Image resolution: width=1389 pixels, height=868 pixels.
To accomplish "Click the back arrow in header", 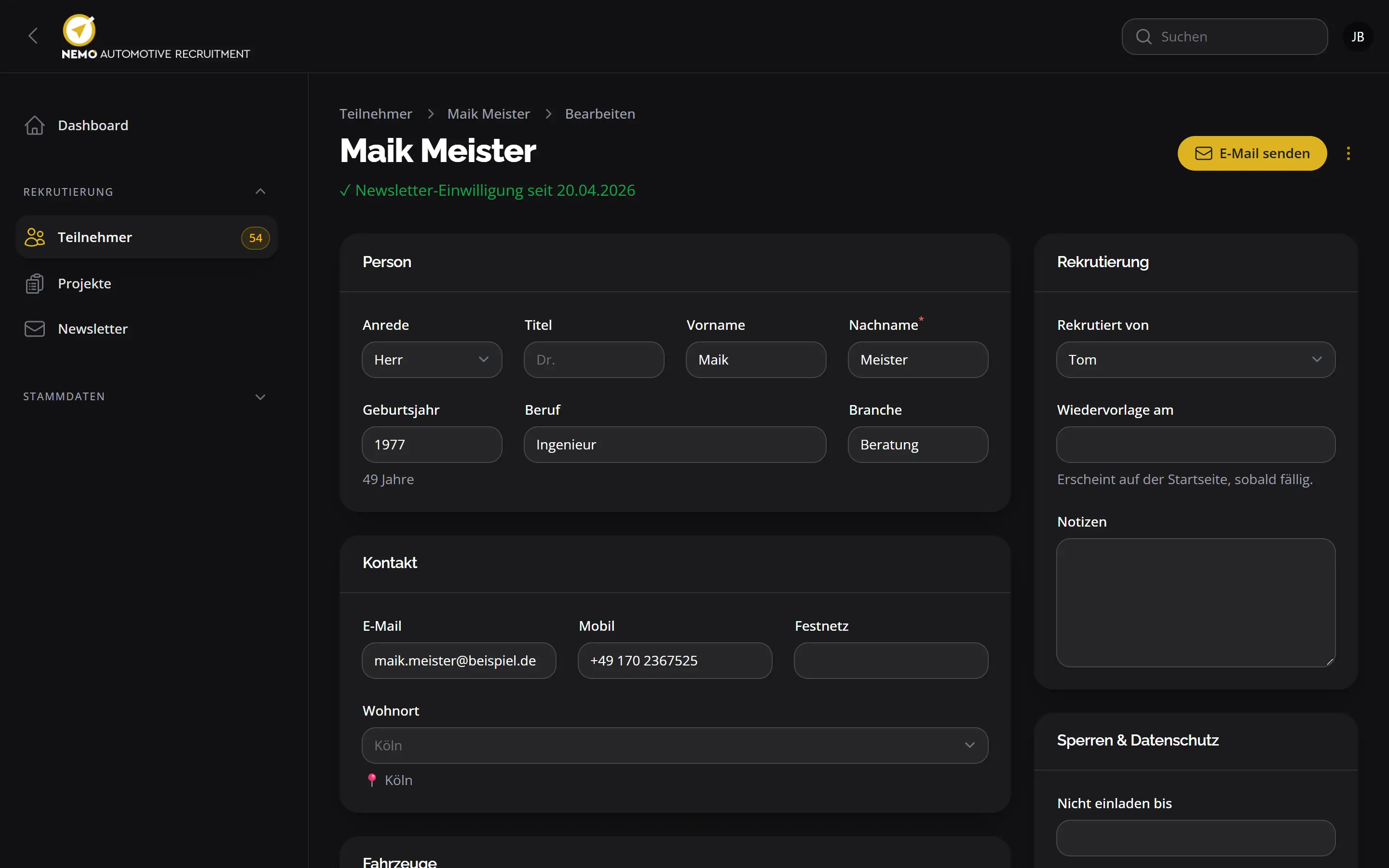I will (x=33, y=36).
